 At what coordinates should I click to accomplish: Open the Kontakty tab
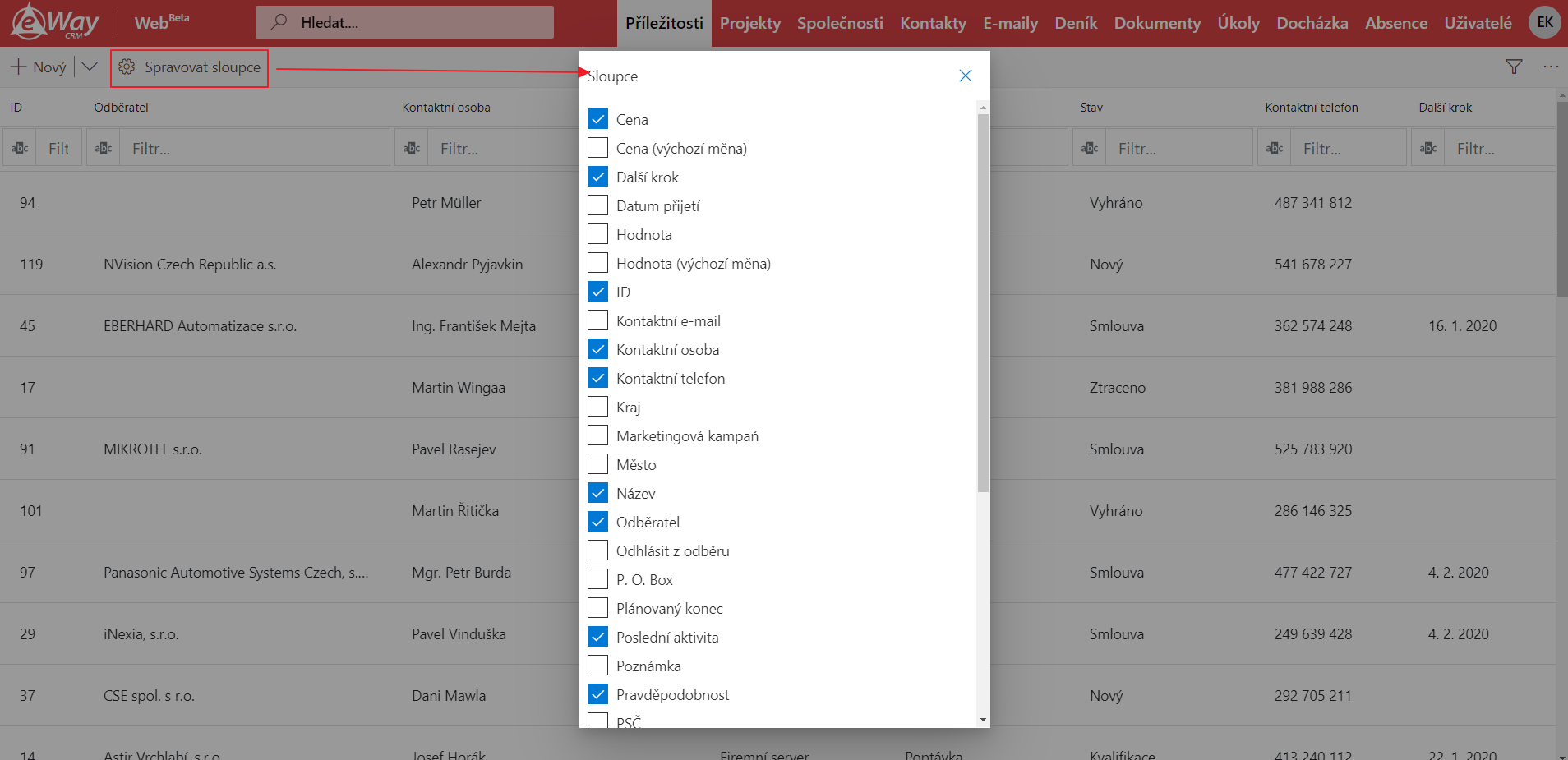tap(933, 23)
